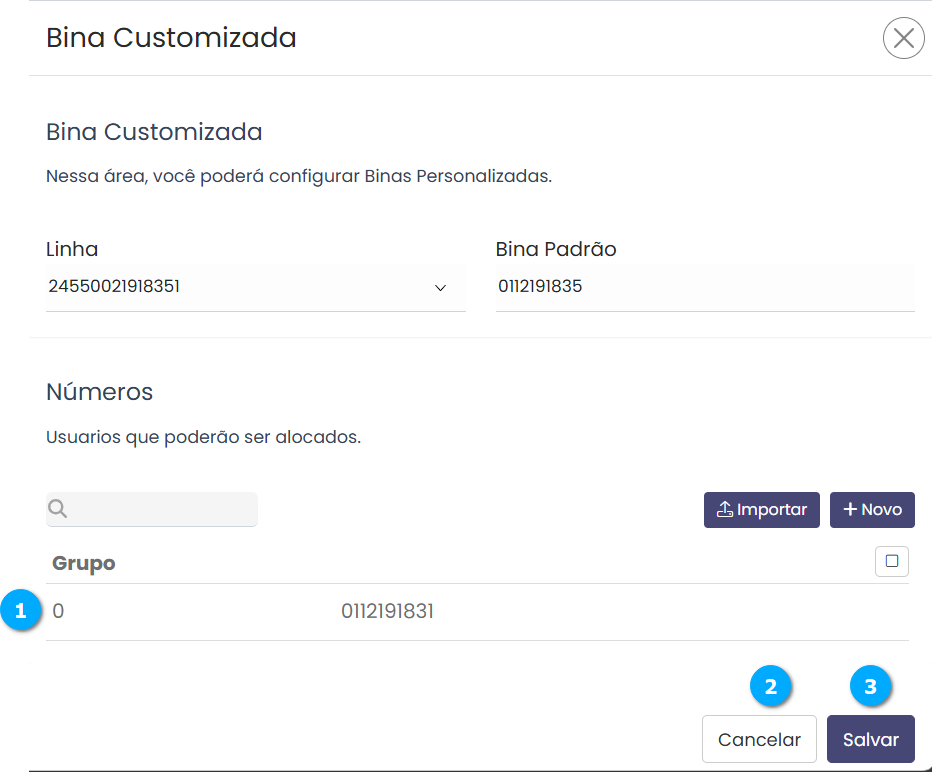
Task: Save settings with the Salvar button
Action: point(870,740)
